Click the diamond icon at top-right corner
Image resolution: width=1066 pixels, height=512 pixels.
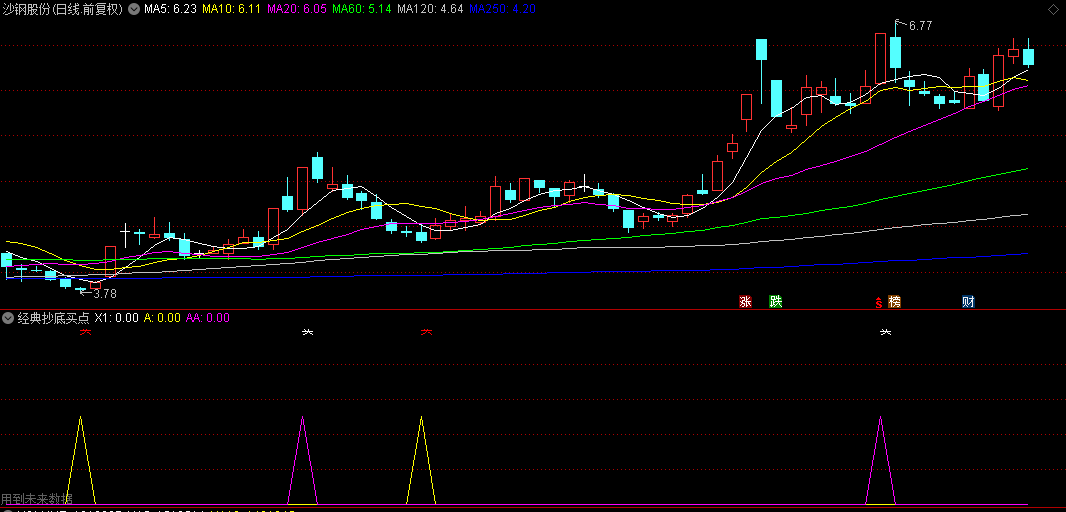1052,9
